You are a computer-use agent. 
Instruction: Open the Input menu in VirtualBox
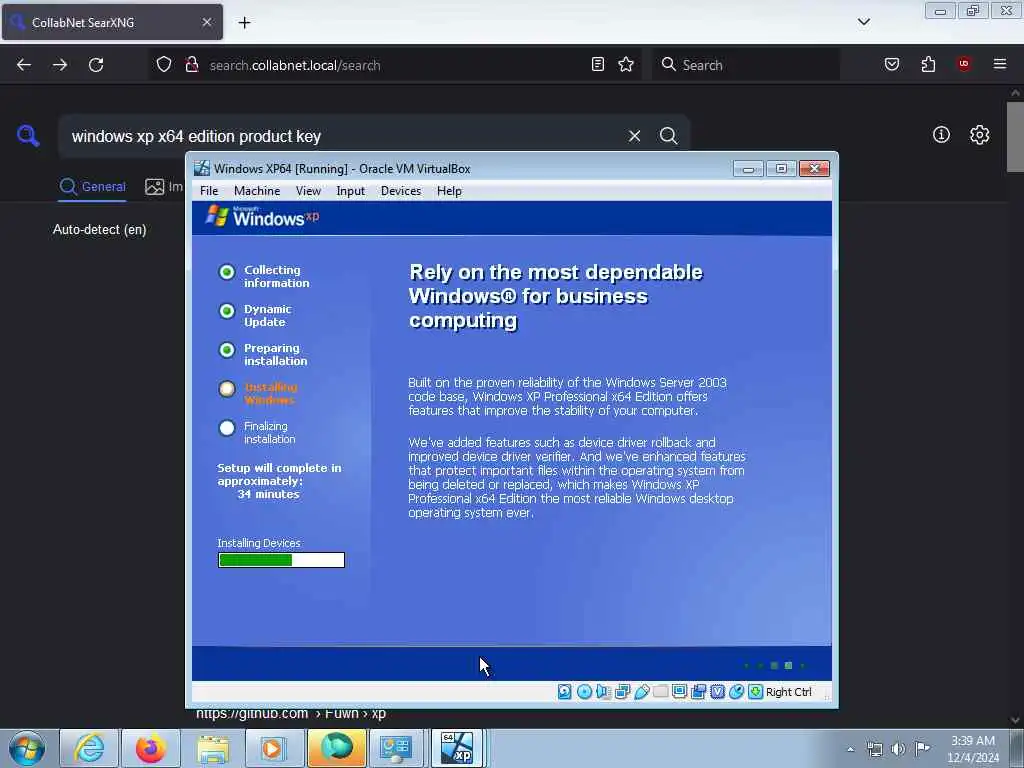tap(350, 191)
